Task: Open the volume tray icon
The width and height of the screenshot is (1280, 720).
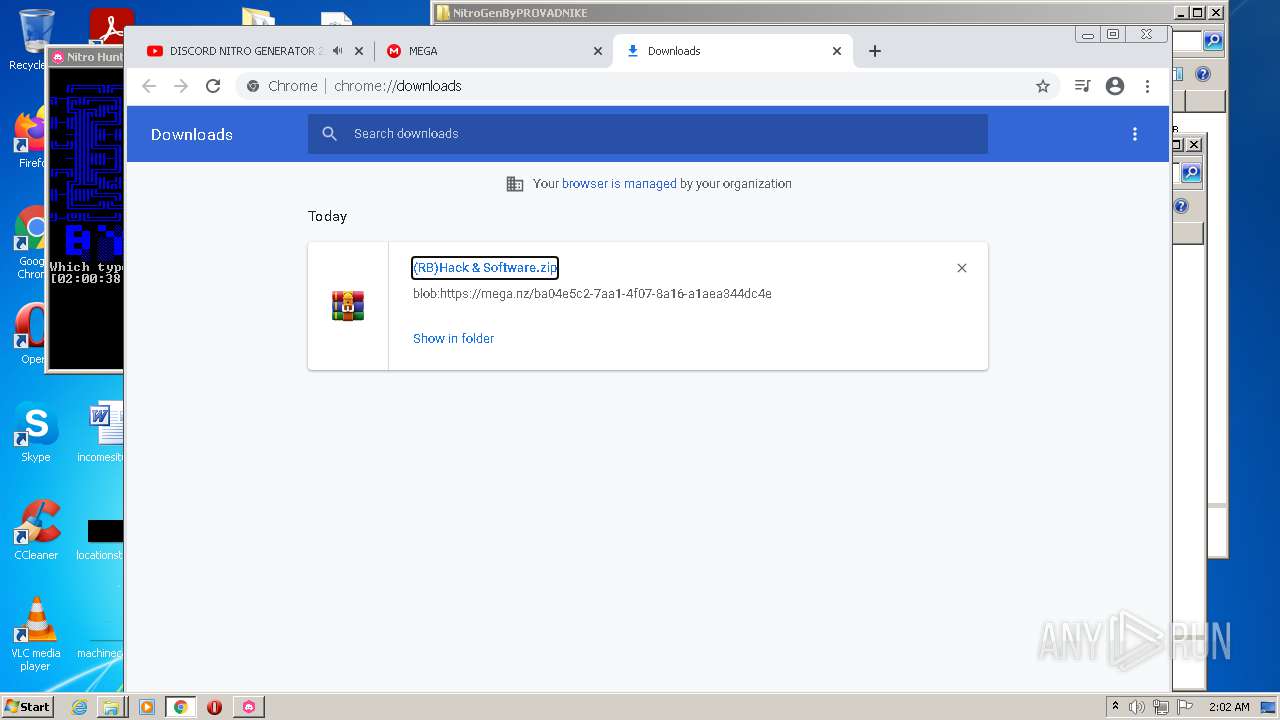Action: (x=1137, y=707)
